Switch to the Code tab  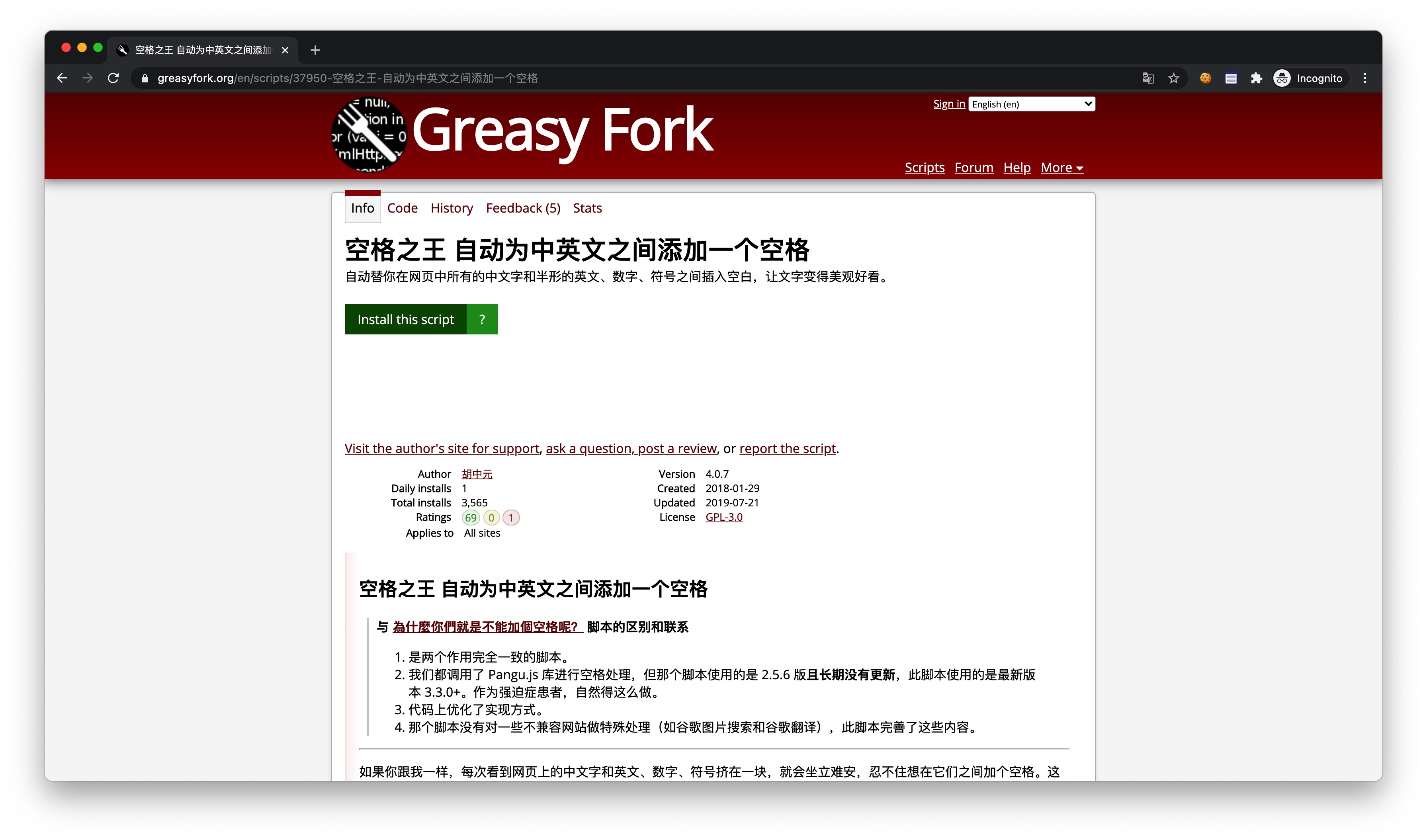pyautogui.click(x=403, y=208)
